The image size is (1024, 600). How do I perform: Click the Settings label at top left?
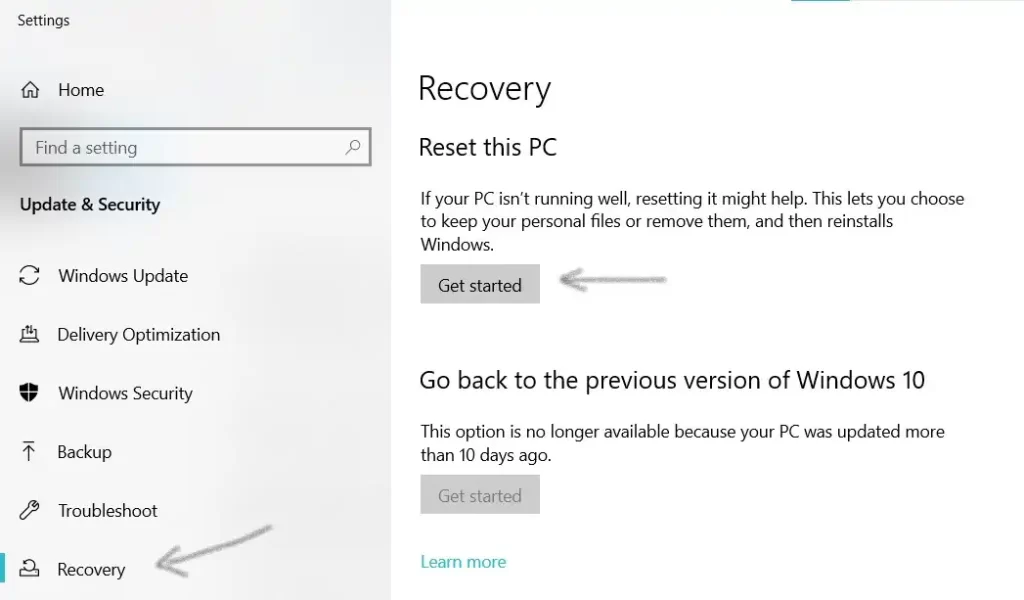point(43,20)
